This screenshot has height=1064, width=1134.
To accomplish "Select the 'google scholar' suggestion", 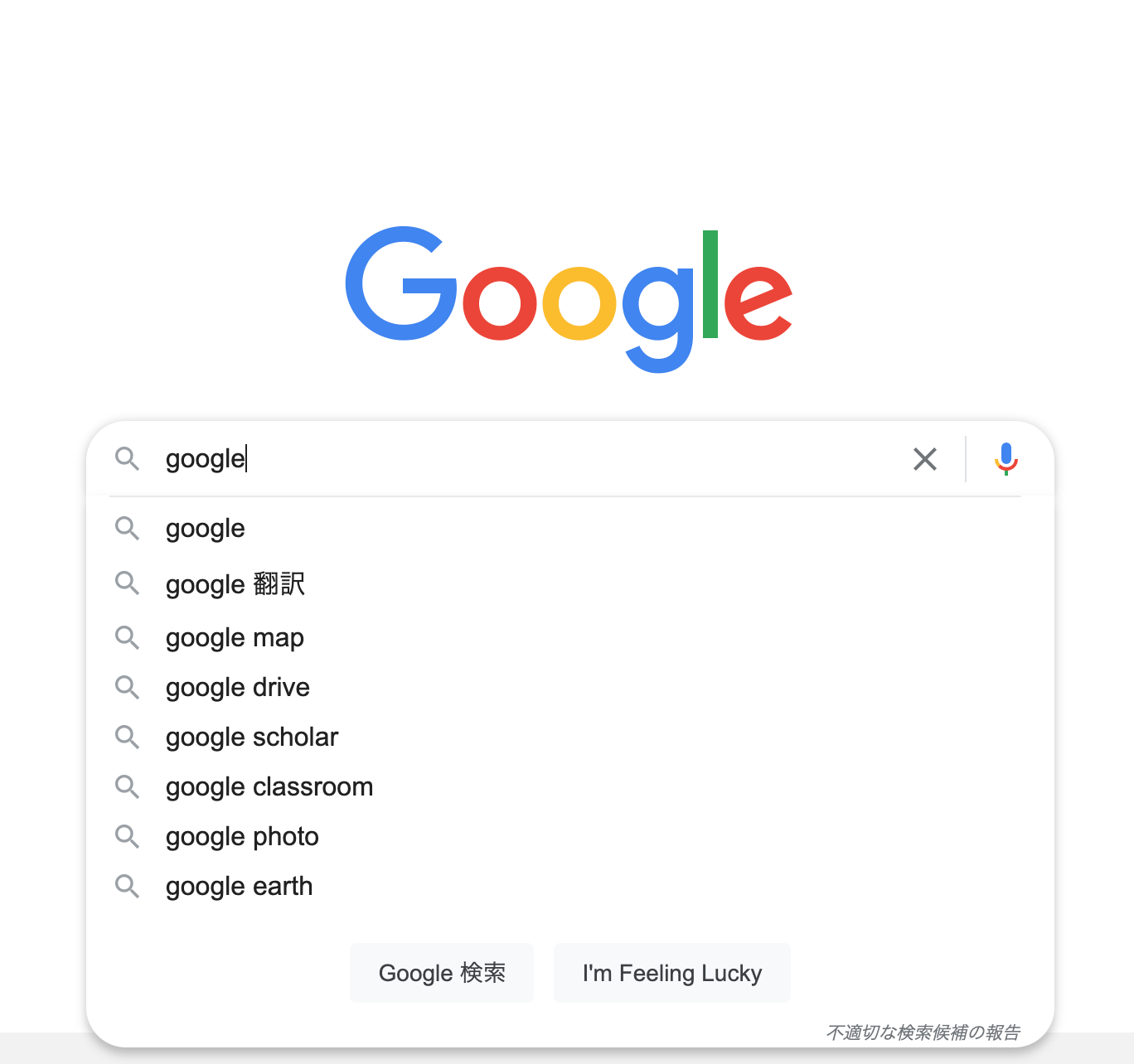I will [251, 737].
